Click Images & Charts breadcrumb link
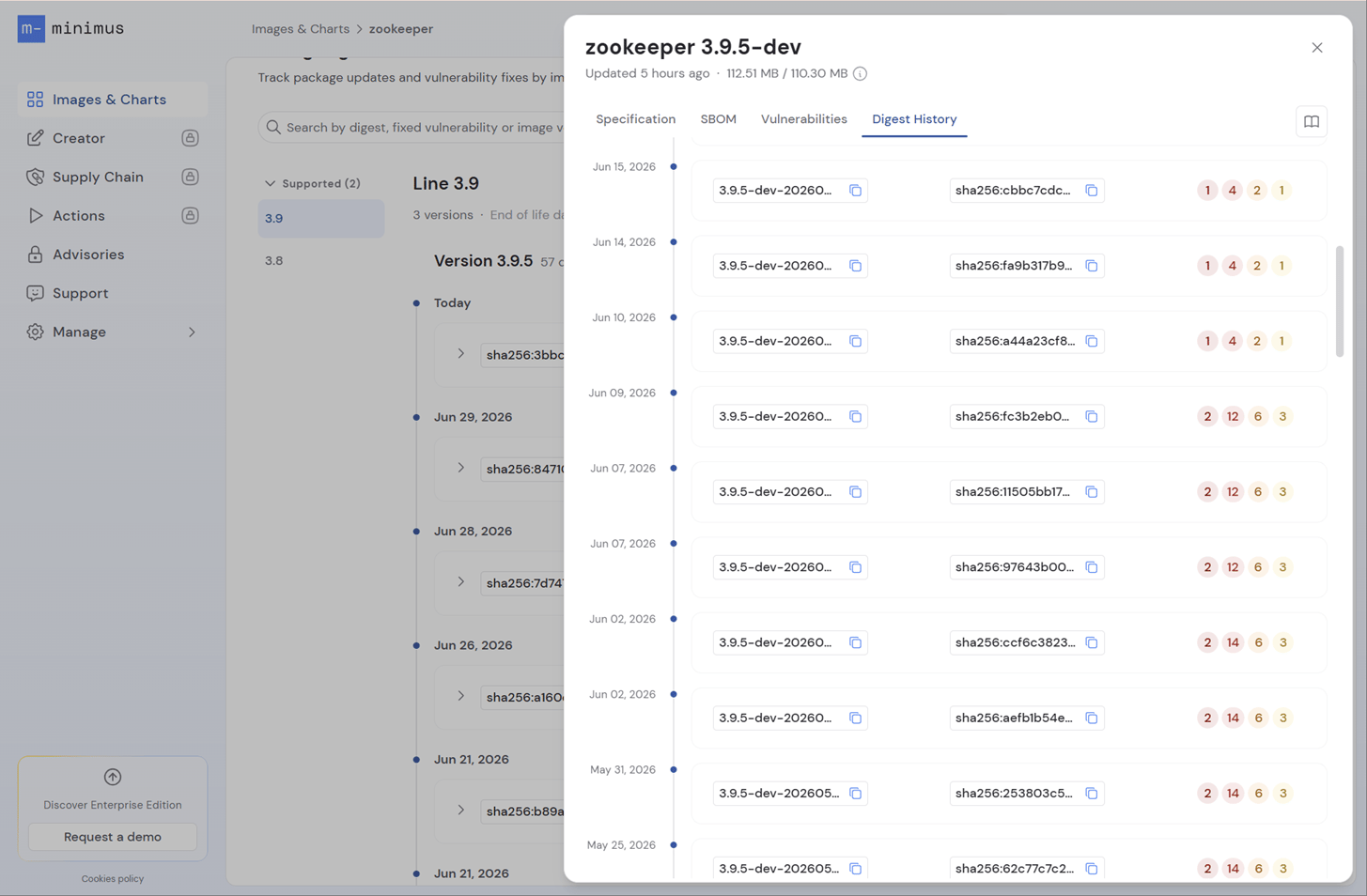 [x=300, y=29]
